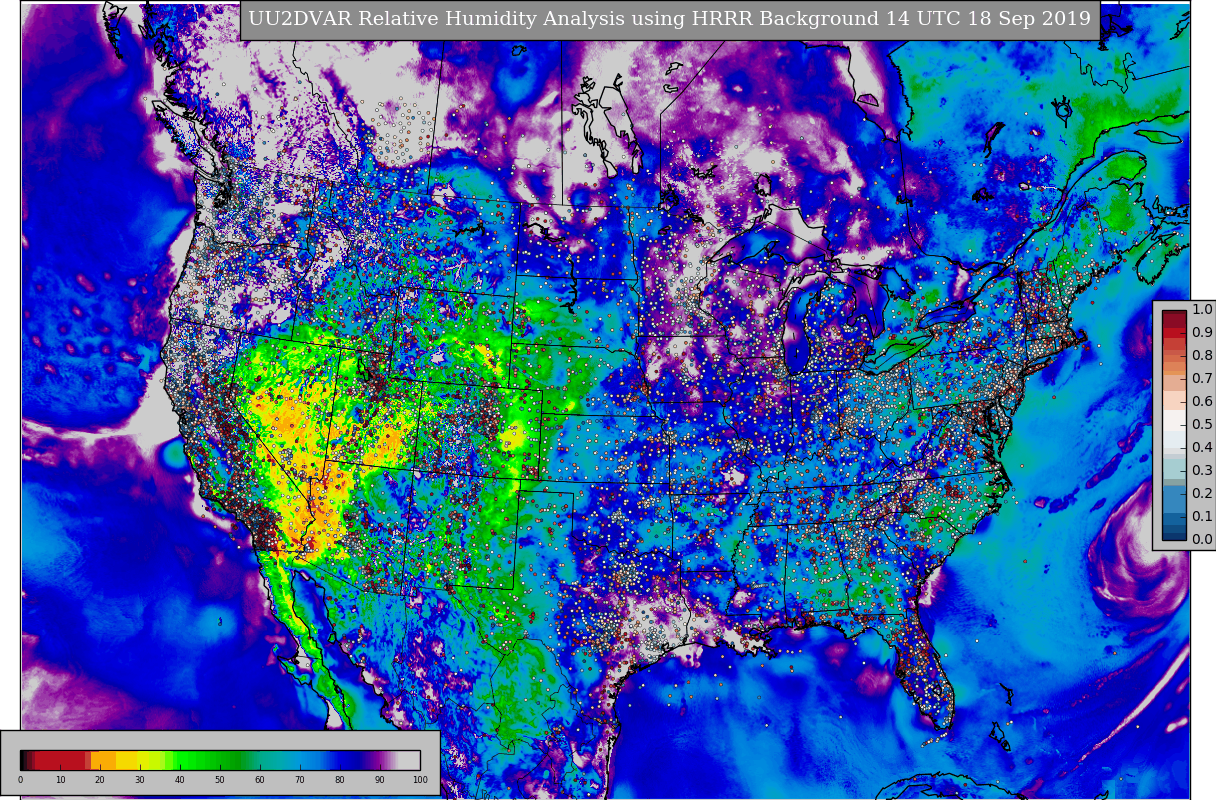Click the "0.5" label on right colorbar
Screen dimensions: 1216x800
point(1202,425)
